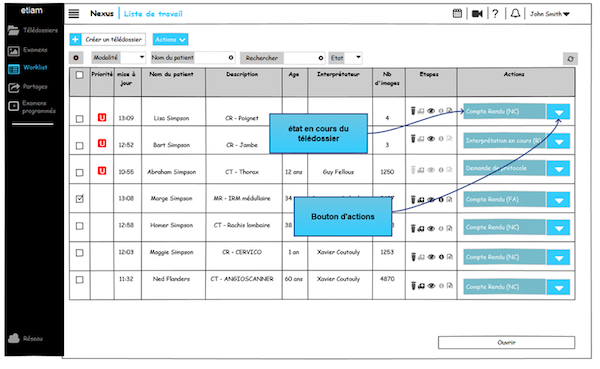Viewport: 600px width, 369px height.
Task: Click the Ouvrir button
Action: (506, 342)
